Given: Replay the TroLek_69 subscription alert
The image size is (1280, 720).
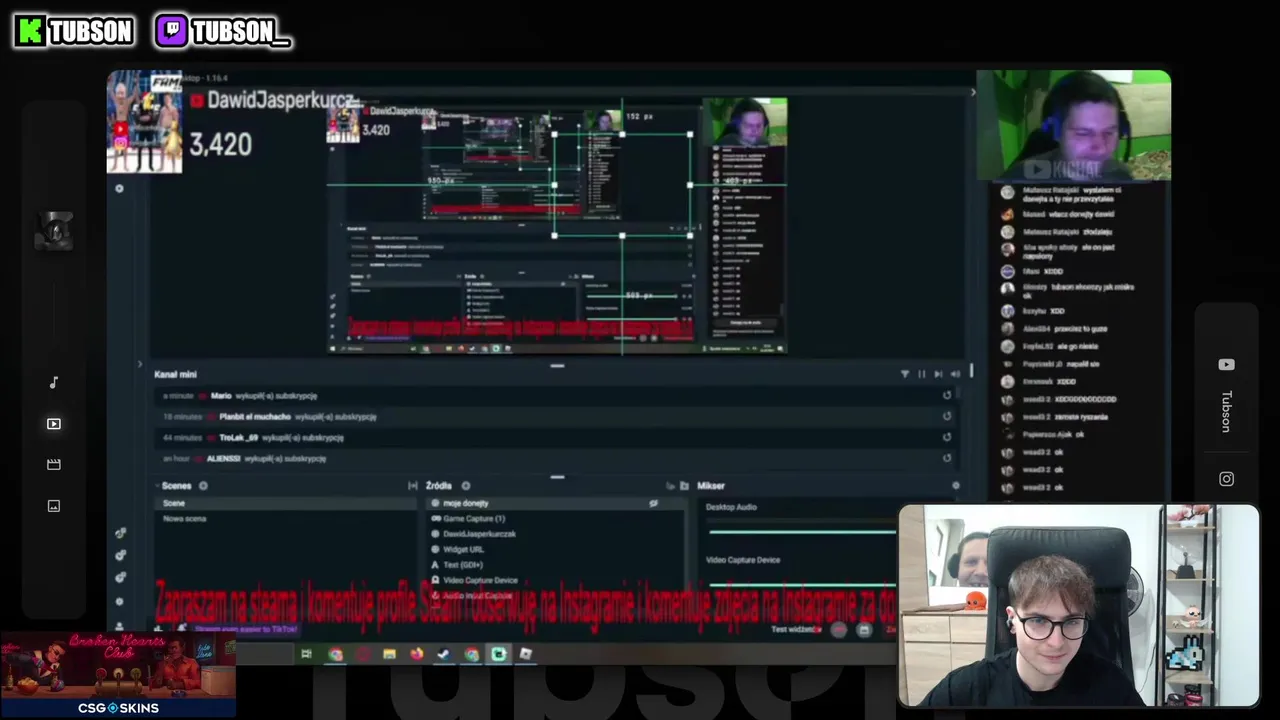Looking at the screenshot, I should 946,438.
